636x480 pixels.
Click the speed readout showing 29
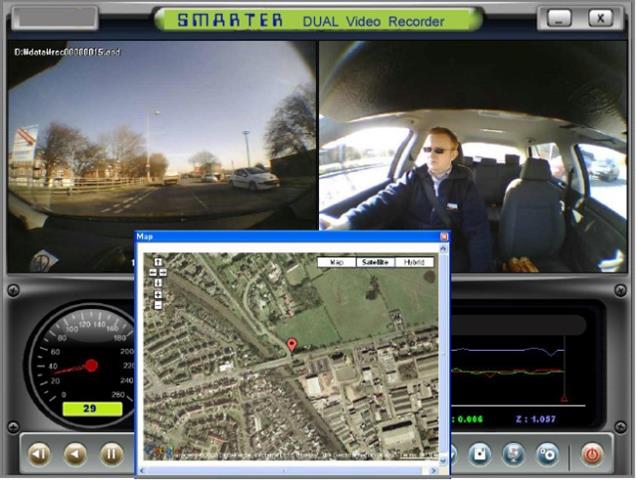click(x=92, y=409)
